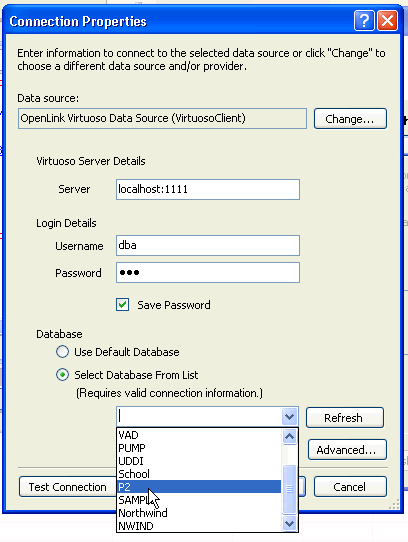Click database list scrollbar thumb
Screen dimensions: 408x542
289,489
